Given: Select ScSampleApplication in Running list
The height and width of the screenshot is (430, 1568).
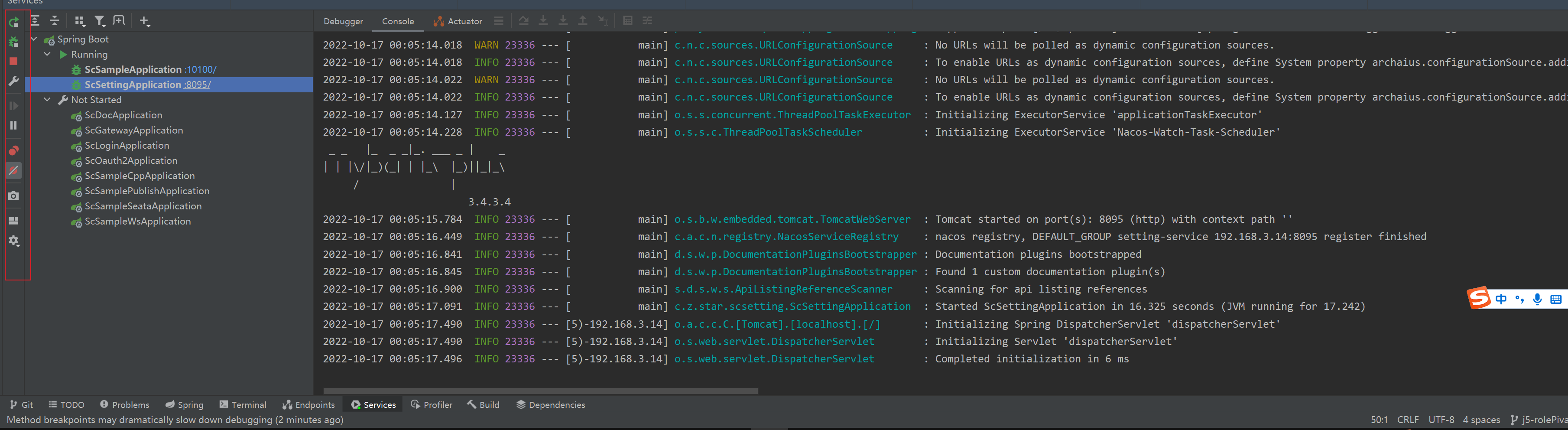Looking at the screenshot, I should pyautogui.click(x=133, y=69).
